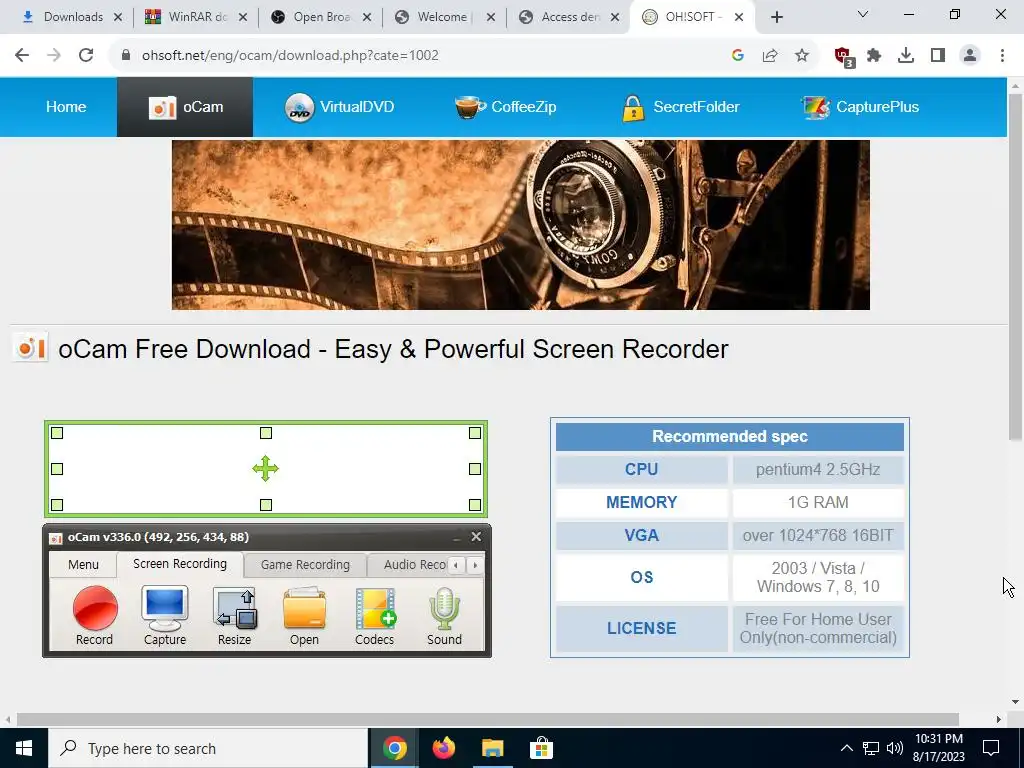The height and width of the screenshot is (768, 1024).
Task: Click the oCam Resize icon
Action: [x=235, y=608]
